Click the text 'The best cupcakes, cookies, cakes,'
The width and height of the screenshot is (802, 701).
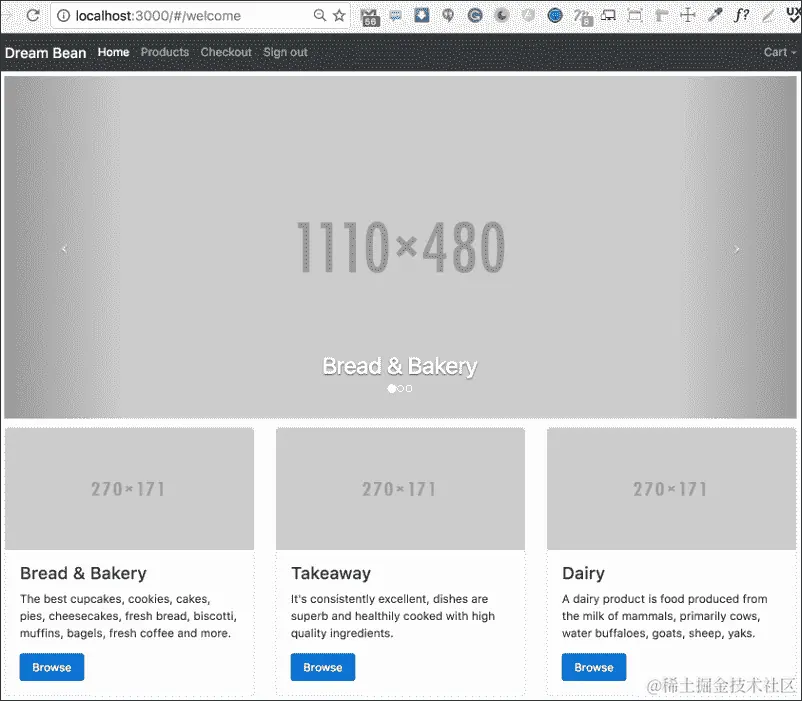click(x=115, y=599)
